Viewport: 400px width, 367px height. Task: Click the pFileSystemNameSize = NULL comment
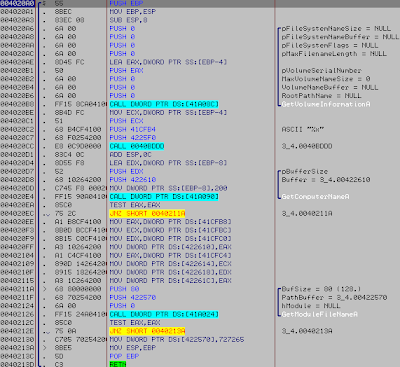click(x=336, y=28)
